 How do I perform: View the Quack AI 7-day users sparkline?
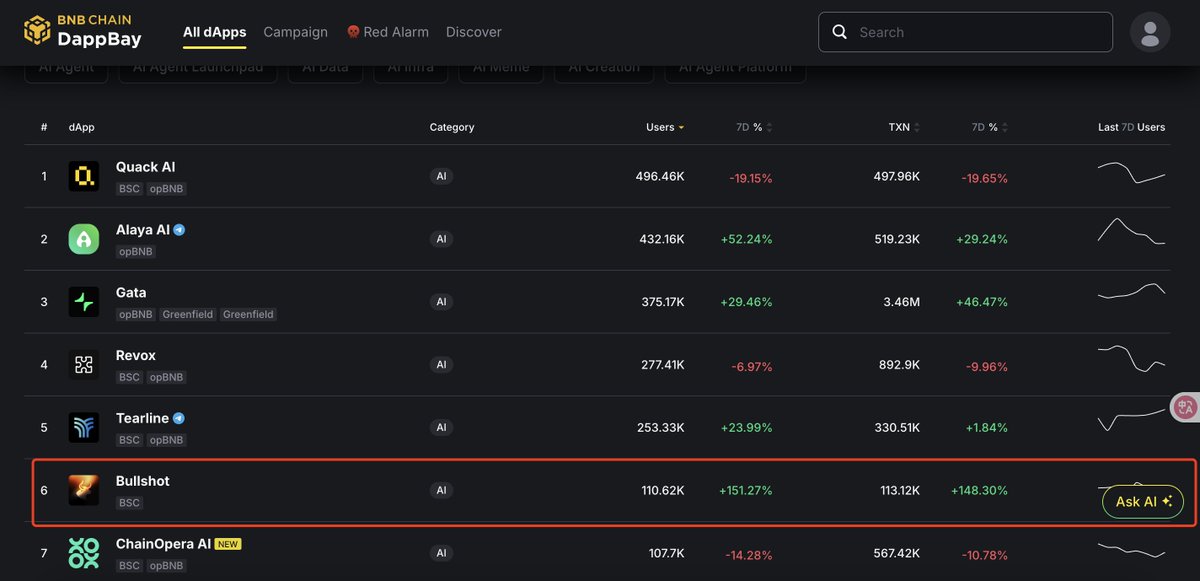pyautogui.click(x=1131, y=172)
